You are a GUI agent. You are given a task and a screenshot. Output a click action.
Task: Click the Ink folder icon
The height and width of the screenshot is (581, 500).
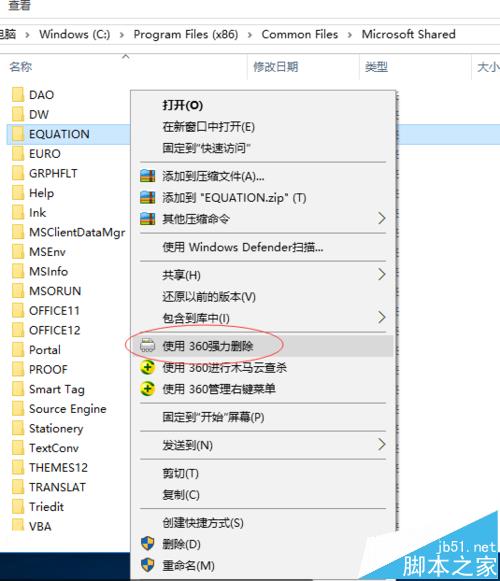point(18,213)
